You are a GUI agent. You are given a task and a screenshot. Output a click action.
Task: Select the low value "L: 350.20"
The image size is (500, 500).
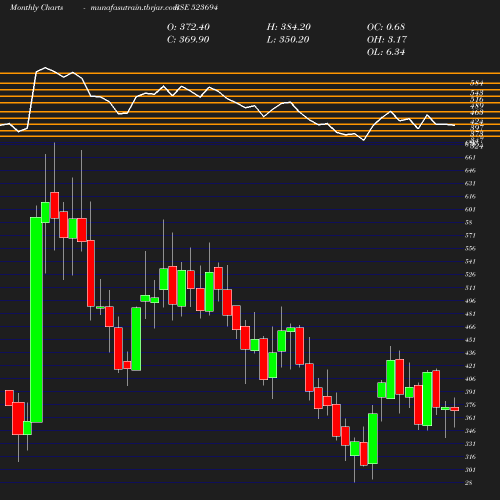pos(288,40)
